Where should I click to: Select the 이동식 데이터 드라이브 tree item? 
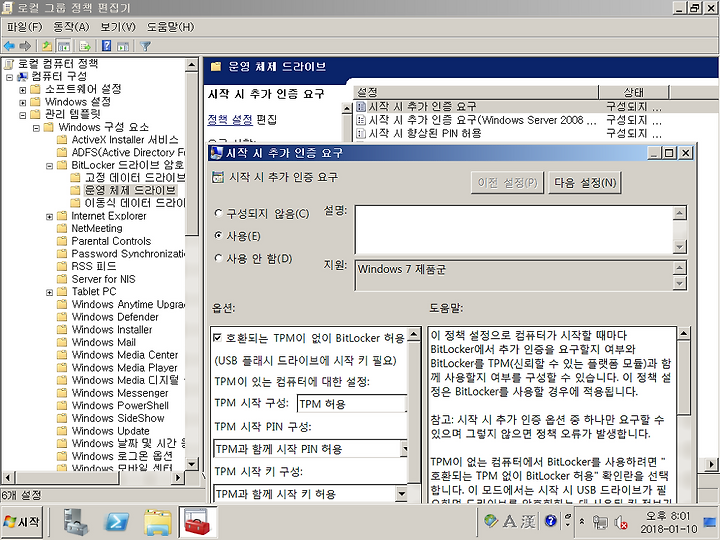[135, 203]
